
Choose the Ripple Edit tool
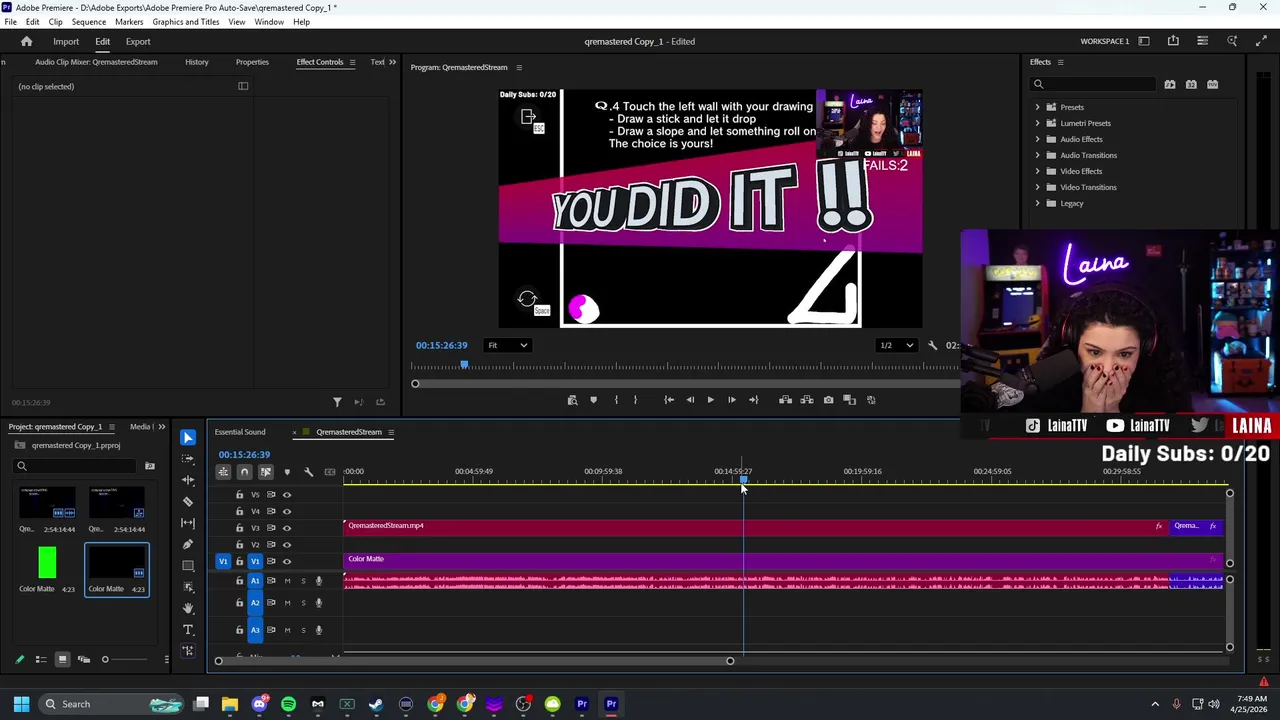188,480
